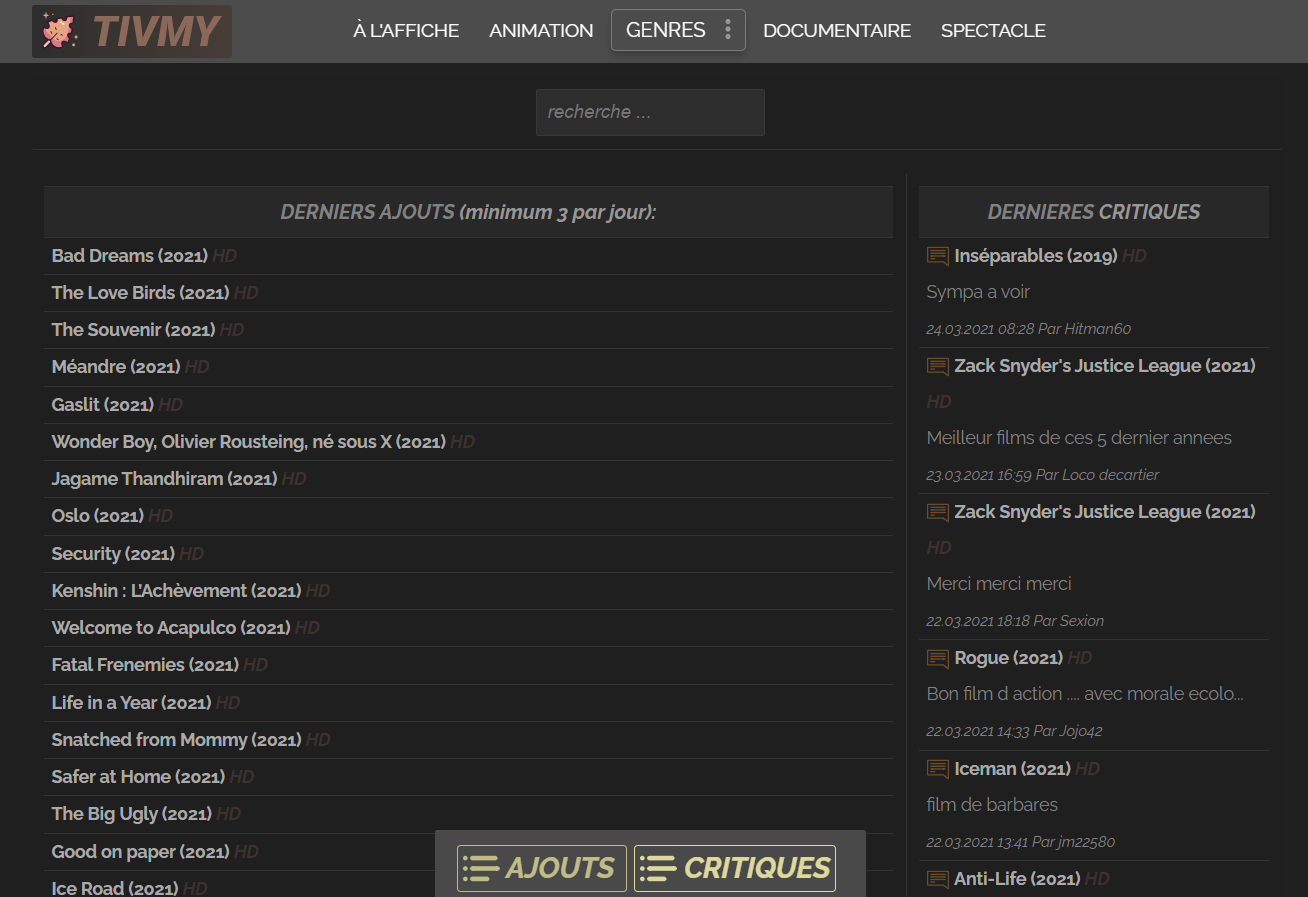
Task: Click '22.03.2021 18:18 Par Sexion'
Action: point(1015,621)
